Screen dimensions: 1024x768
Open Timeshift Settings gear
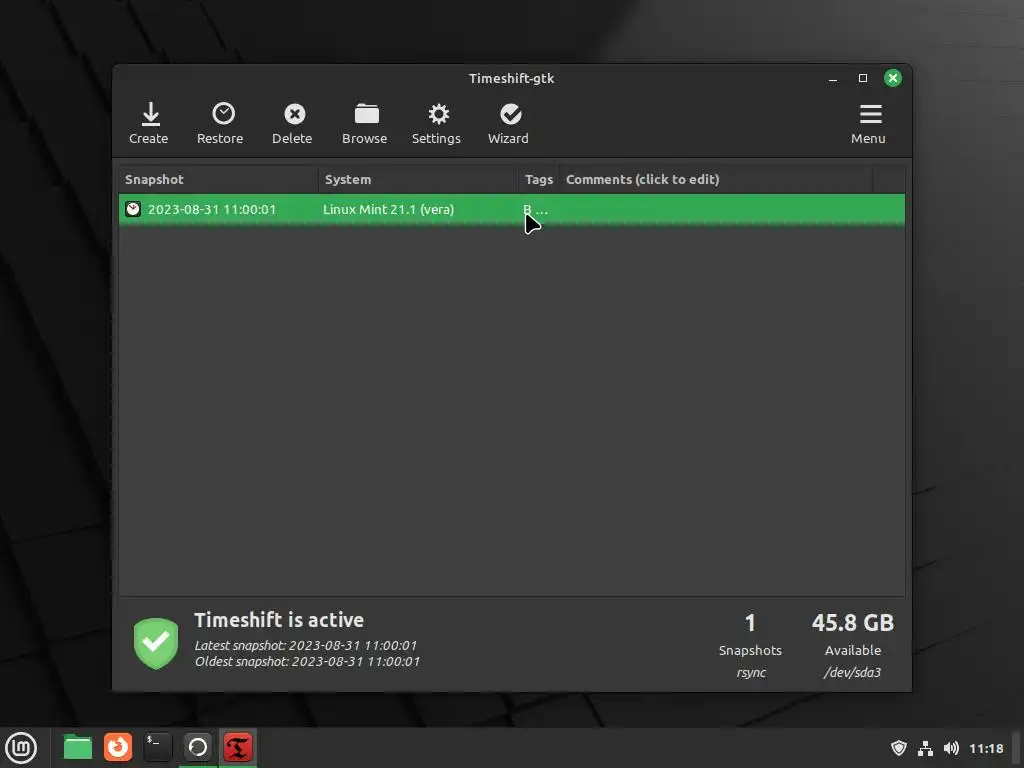[436, 123]
